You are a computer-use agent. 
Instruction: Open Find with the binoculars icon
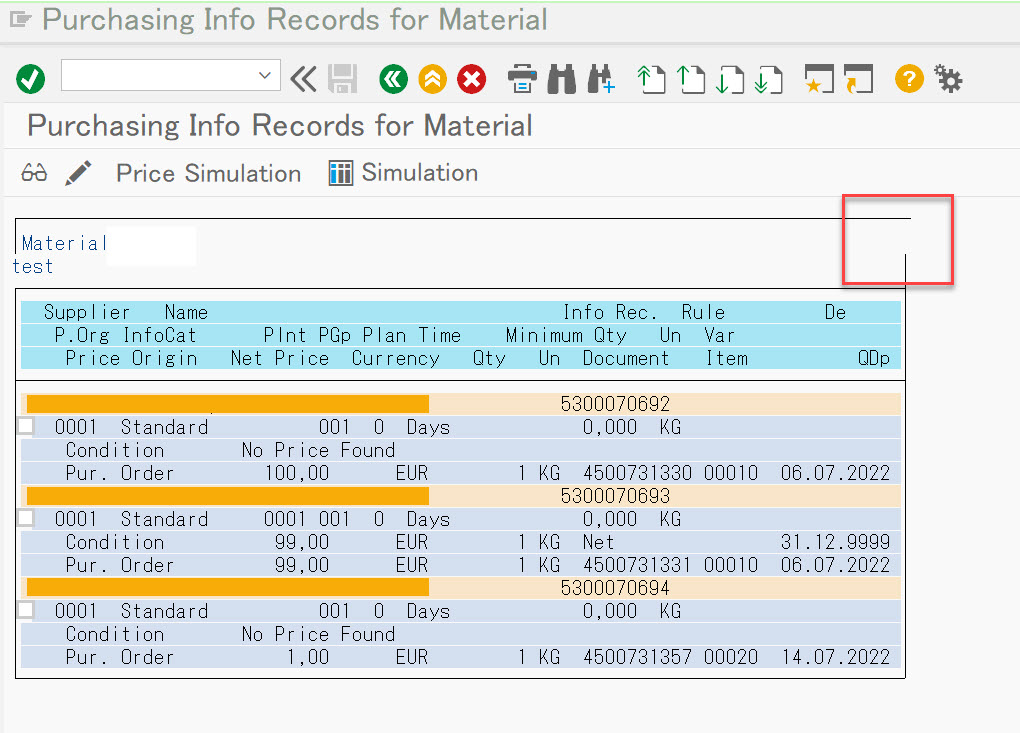[561, 79]
